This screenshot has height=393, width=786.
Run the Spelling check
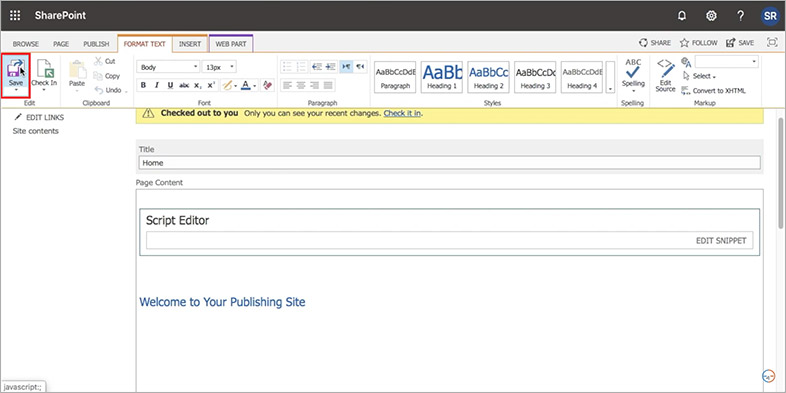tap(633, 73)
